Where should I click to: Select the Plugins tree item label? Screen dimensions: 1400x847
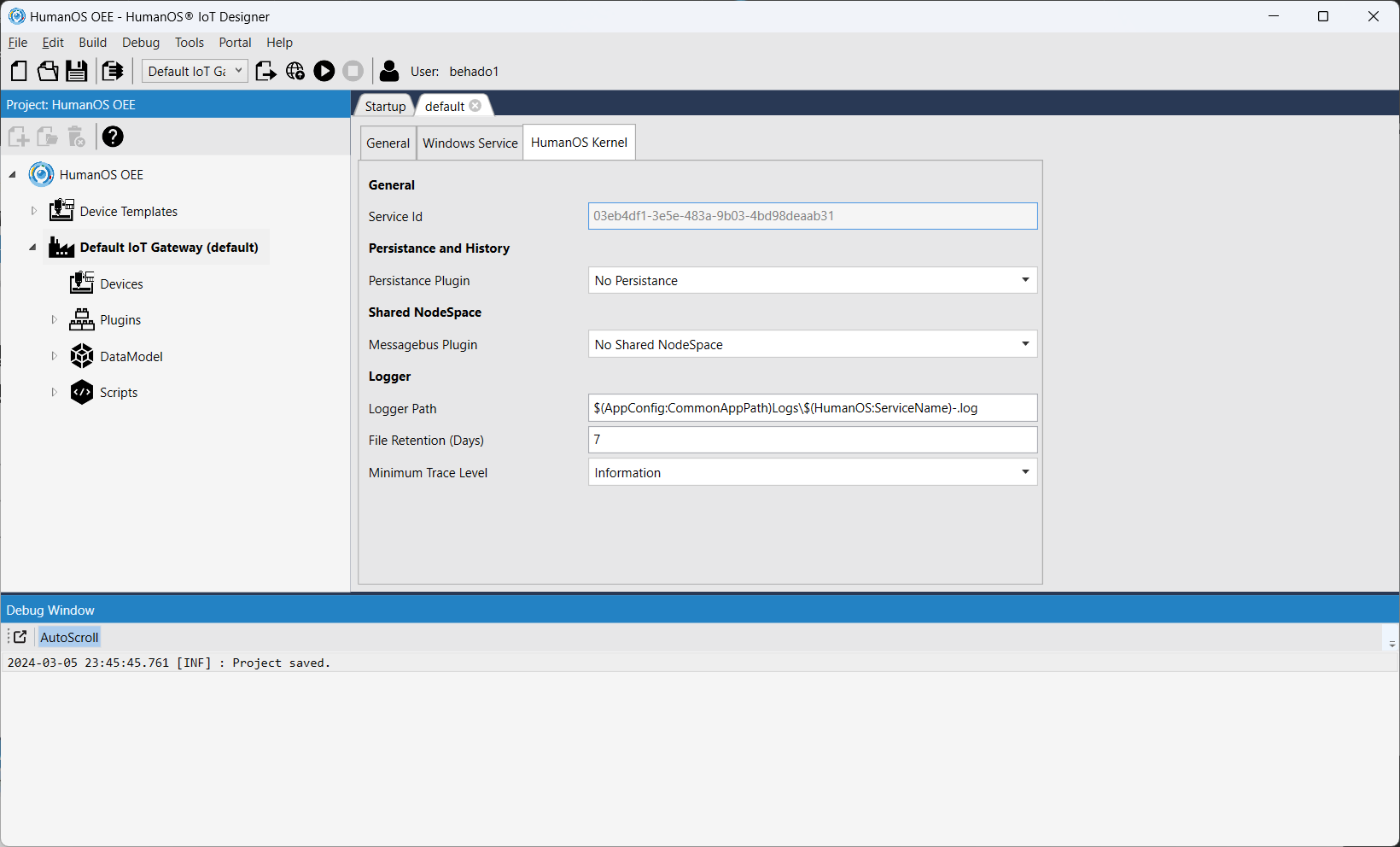(x=120, y=320)
